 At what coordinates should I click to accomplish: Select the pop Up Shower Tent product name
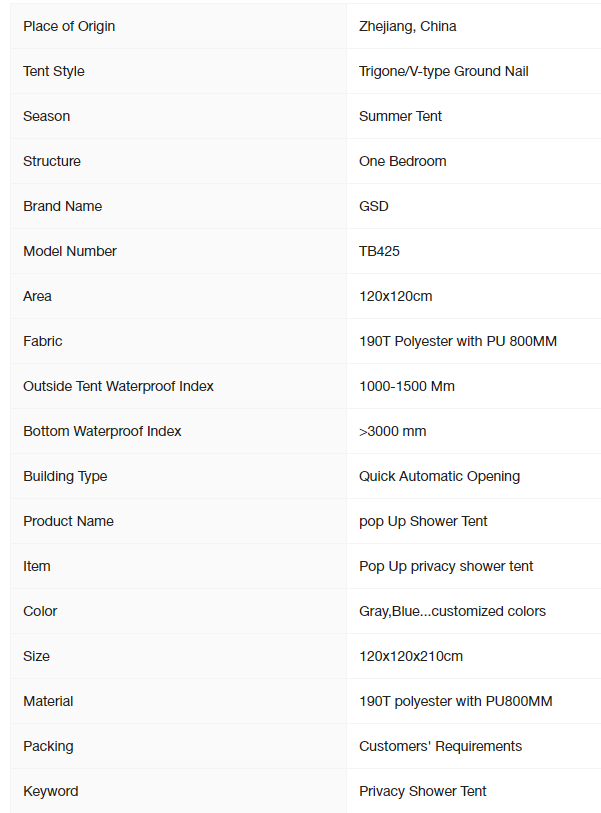[x=423, y=522]
